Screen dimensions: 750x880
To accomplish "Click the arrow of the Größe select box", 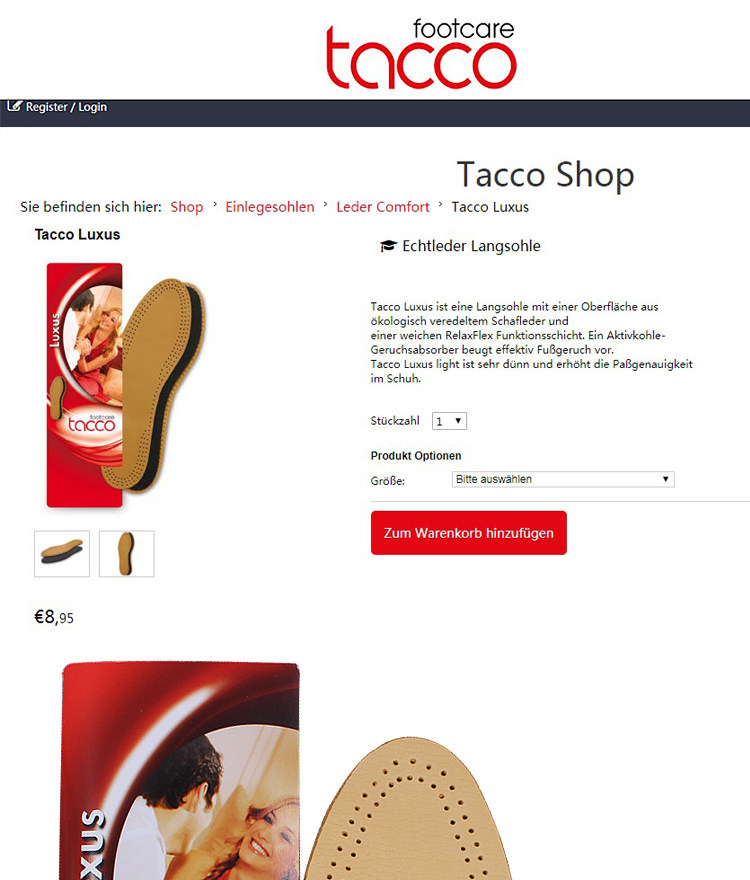I will (665, 479).
